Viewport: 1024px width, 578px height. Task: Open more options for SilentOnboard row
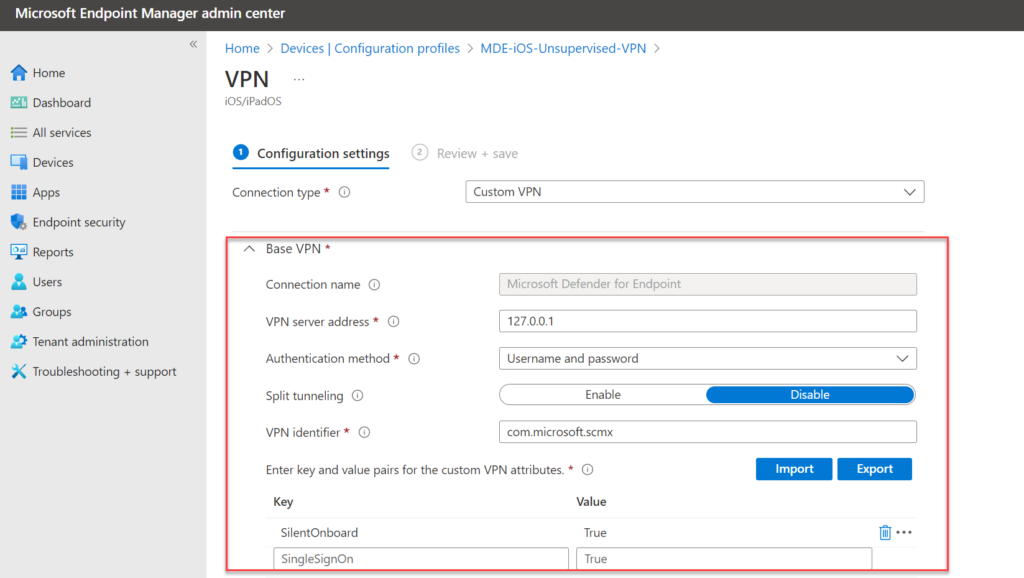pyautogui.click(x=904, y=532)
